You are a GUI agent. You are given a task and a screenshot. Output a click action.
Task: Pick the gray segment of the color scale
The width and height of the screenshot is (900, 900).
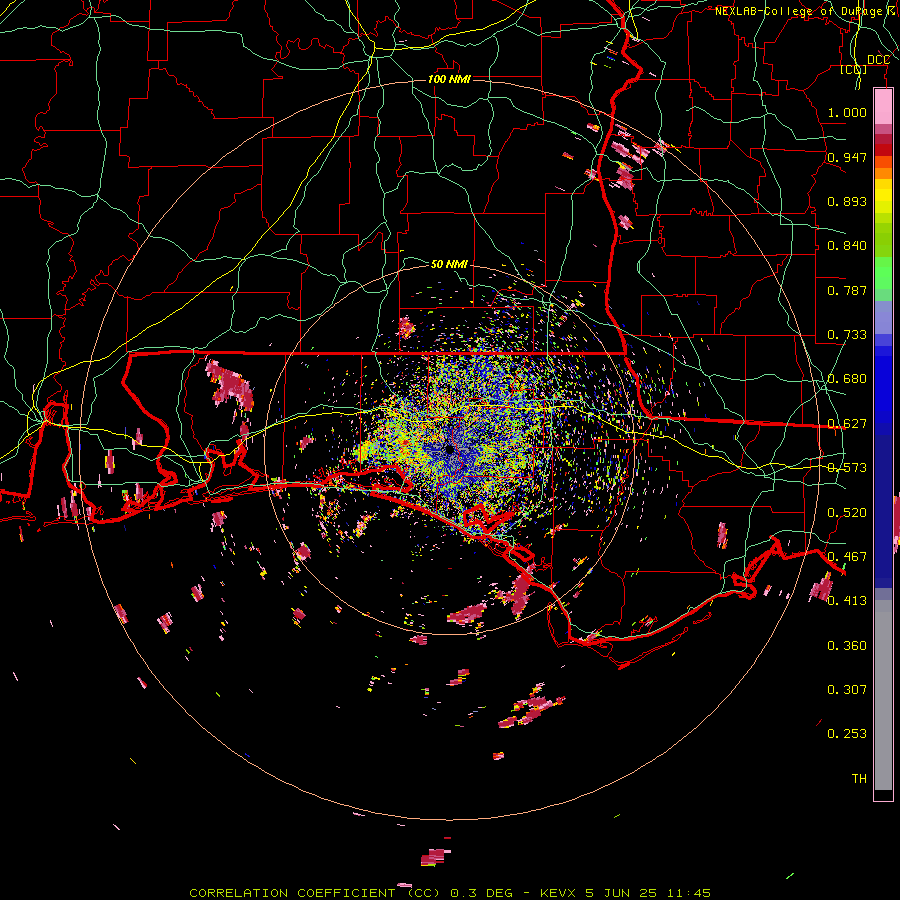tap(883, 695)
